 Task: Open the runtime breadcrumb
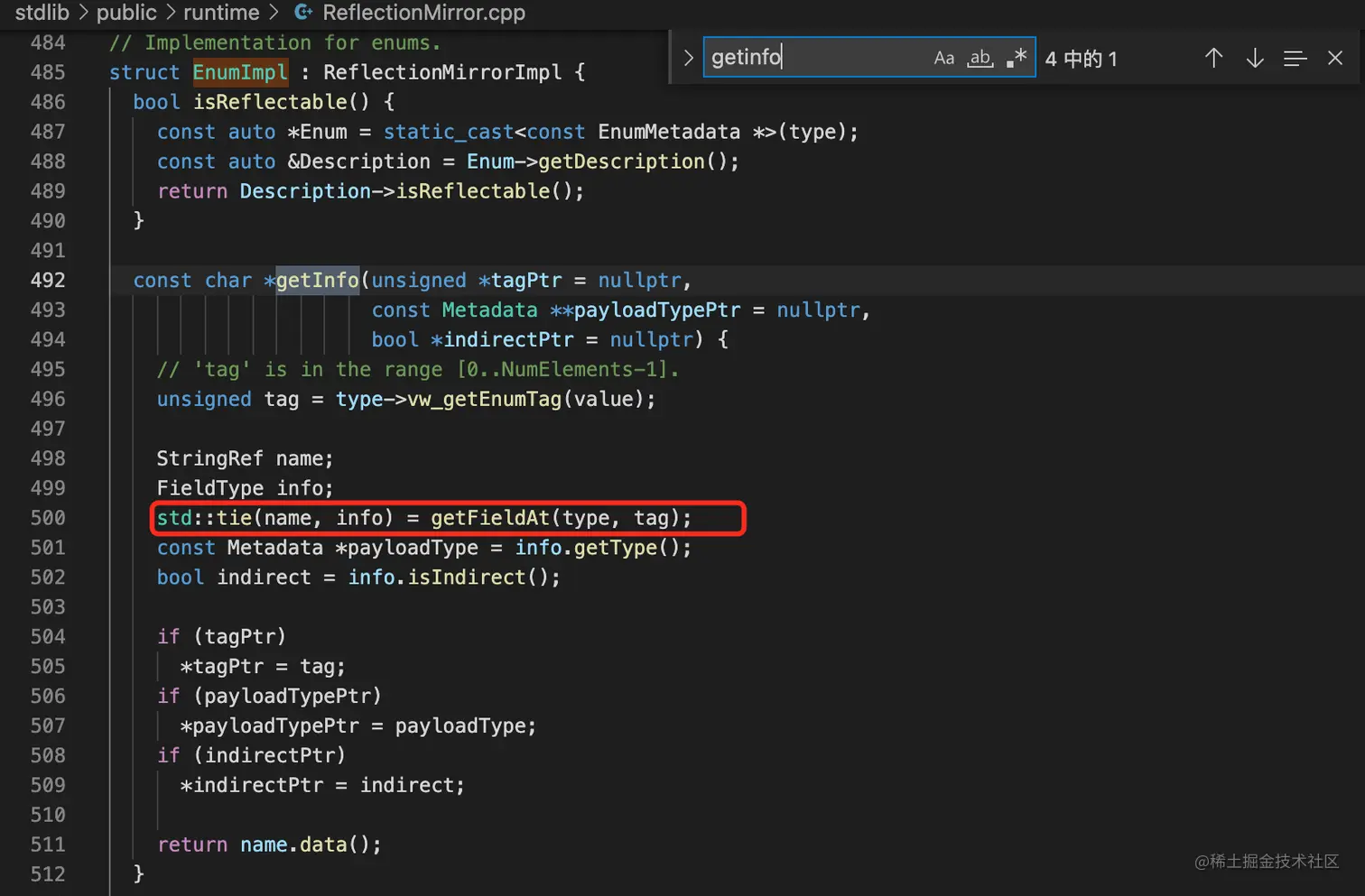[221, 13]
